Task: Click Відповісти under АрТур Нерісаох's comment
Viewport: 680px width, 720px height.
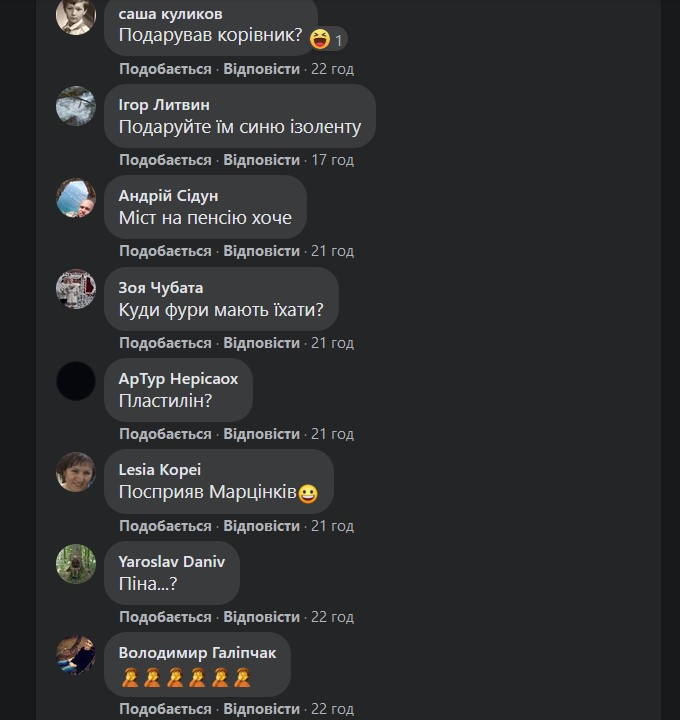Action: 261,434
